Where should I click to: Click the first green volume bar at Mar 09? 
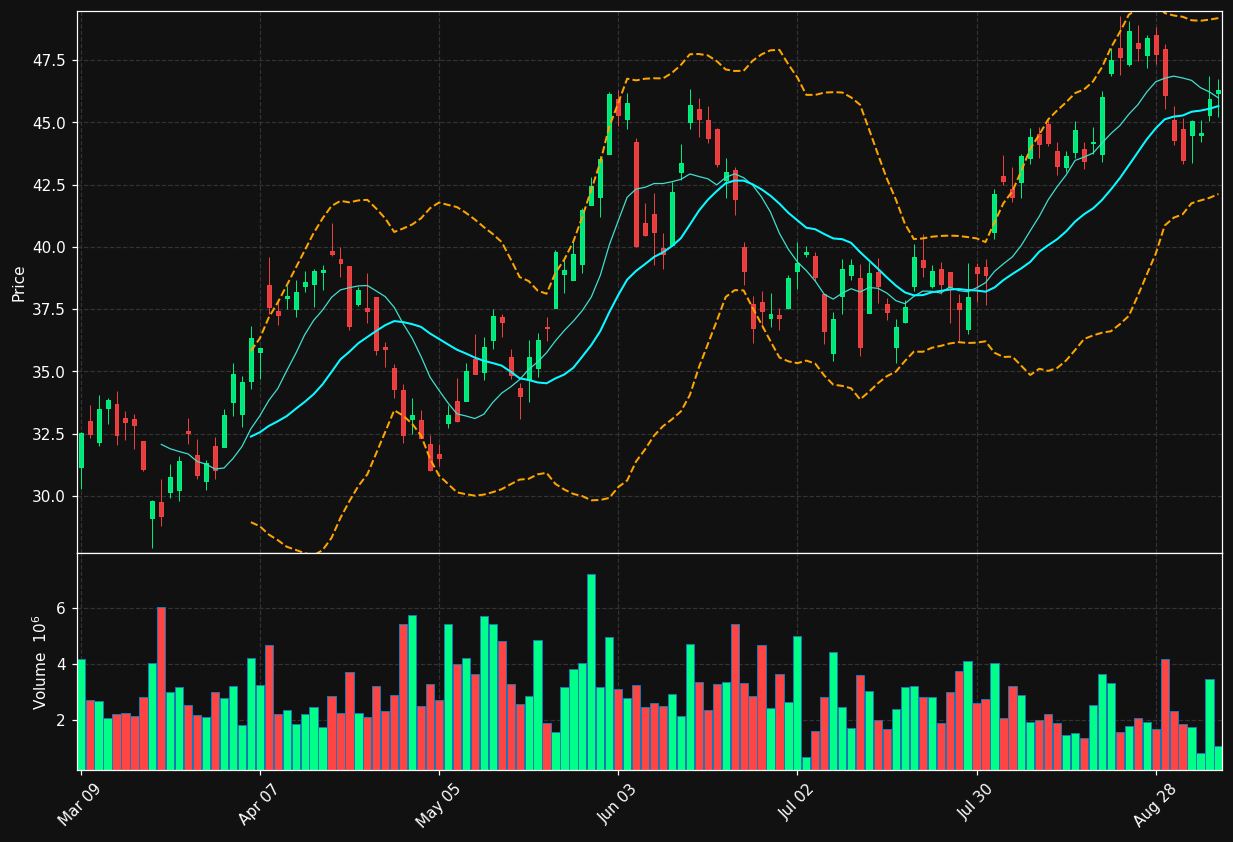pyautogui.click(x=81, y=714)
